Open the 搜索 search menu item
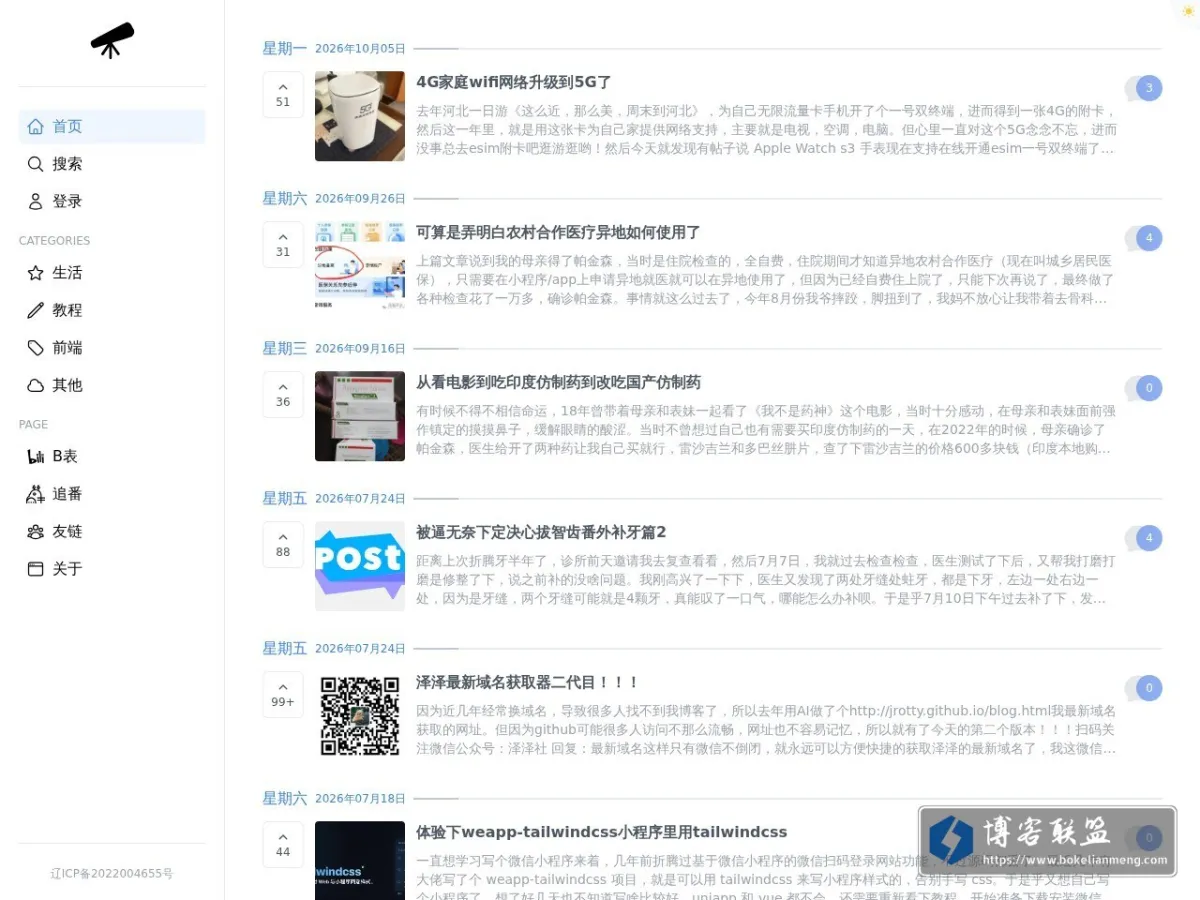 (x=112, y=164)
